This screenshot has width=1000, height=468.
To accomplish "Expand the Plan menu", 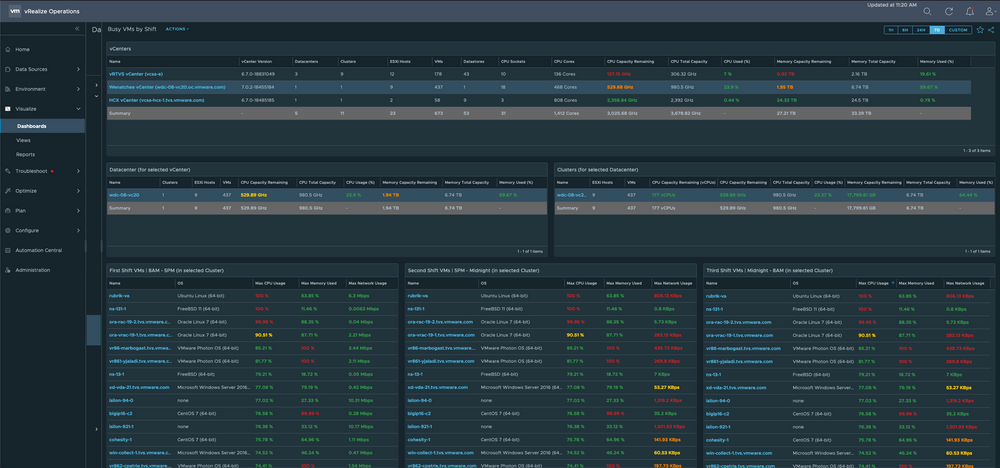I will click(x=78, y=210).
